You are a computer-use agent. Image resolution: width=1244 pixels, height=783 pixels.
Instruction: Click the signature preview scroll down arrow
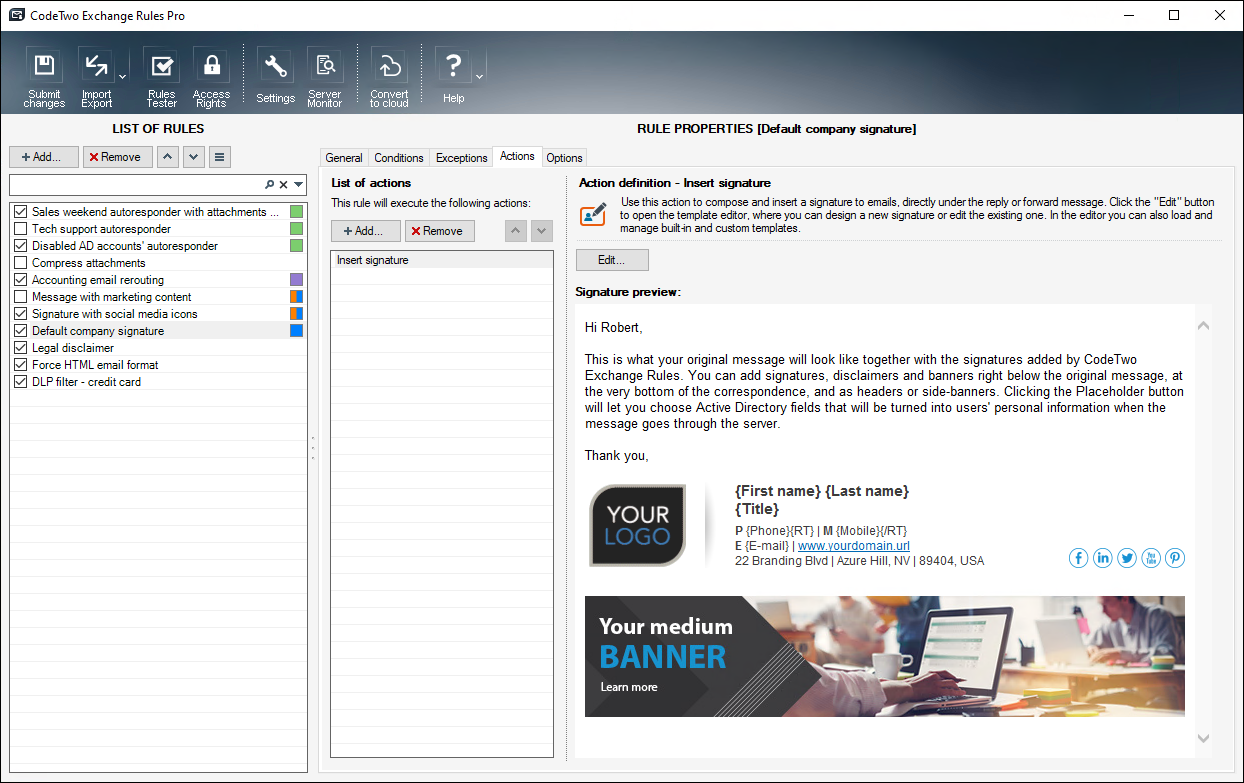[1203, 739]
